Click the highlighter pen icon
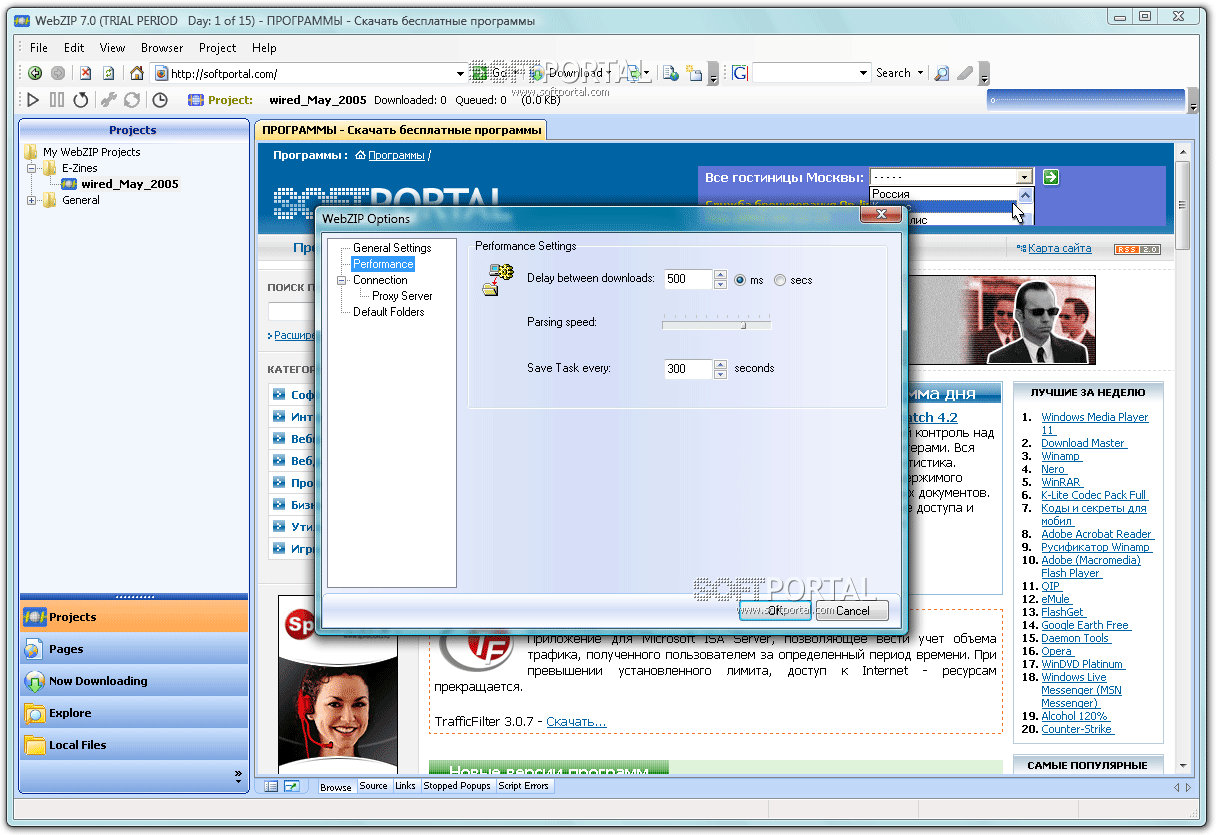The width and height of the screenshot is (1217, 835). [x=965, y=73]
